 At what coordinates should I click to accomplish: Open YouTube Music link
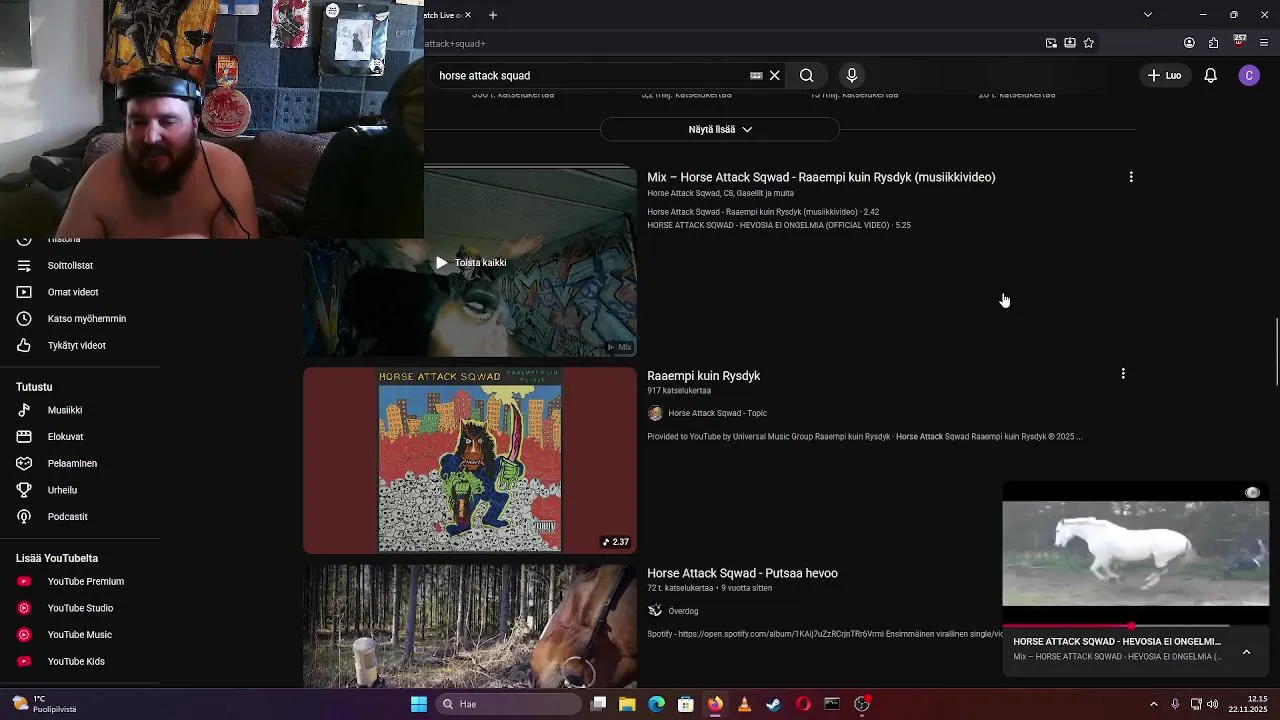pos(80,635)
